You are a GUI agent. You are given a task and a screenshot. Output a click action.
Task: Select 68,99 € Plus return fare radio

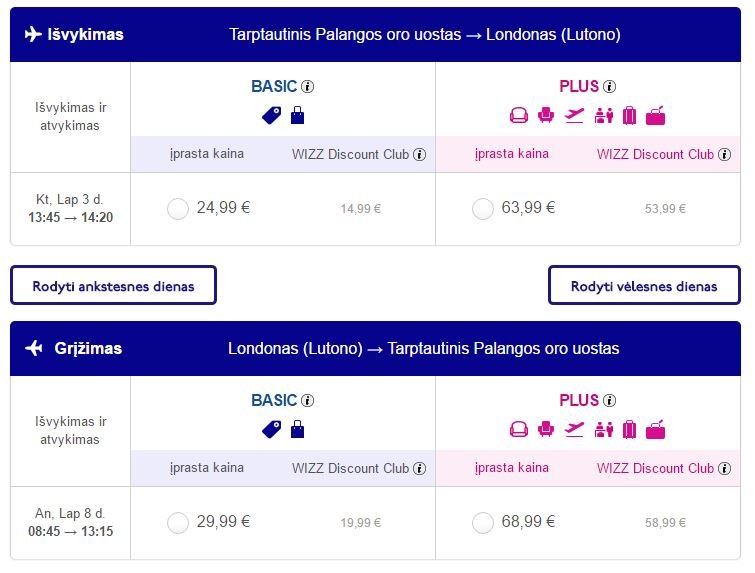482,523
